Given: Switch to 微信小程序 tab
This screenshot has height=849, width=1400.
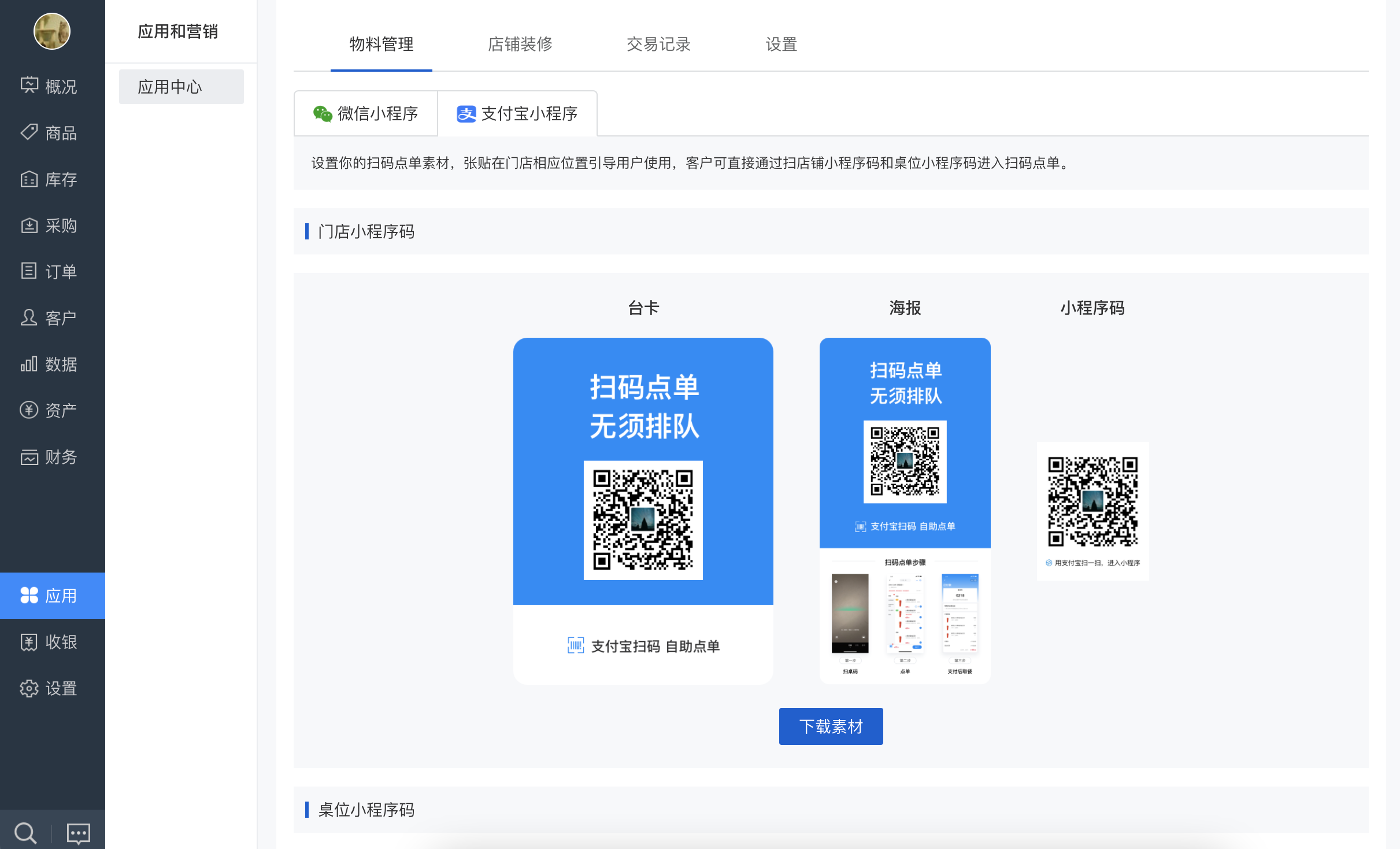Looking at the screenshot, I should tap(366, 113).
